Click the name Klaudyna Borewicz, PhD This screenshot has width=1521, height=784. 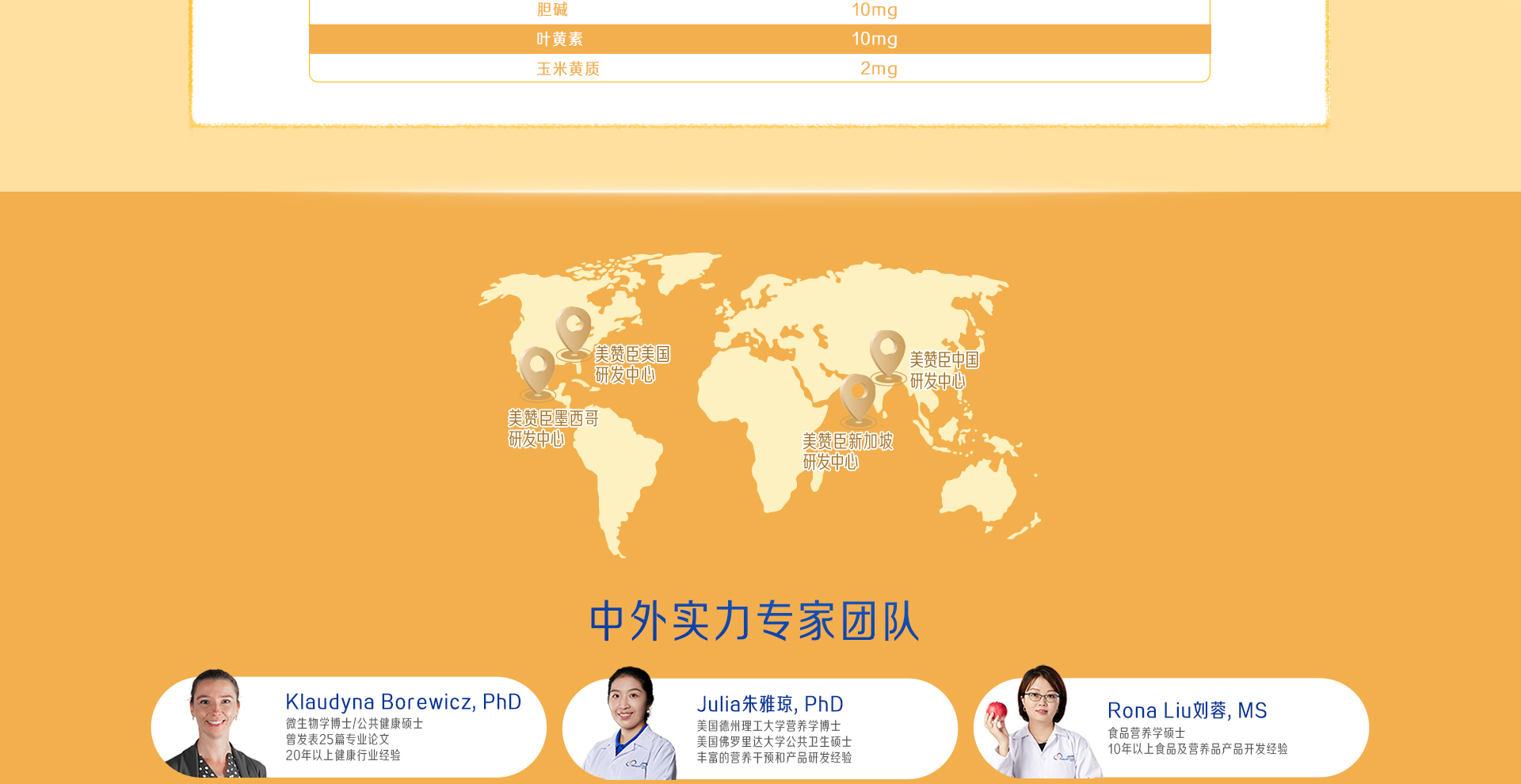(x=403, y=702)
